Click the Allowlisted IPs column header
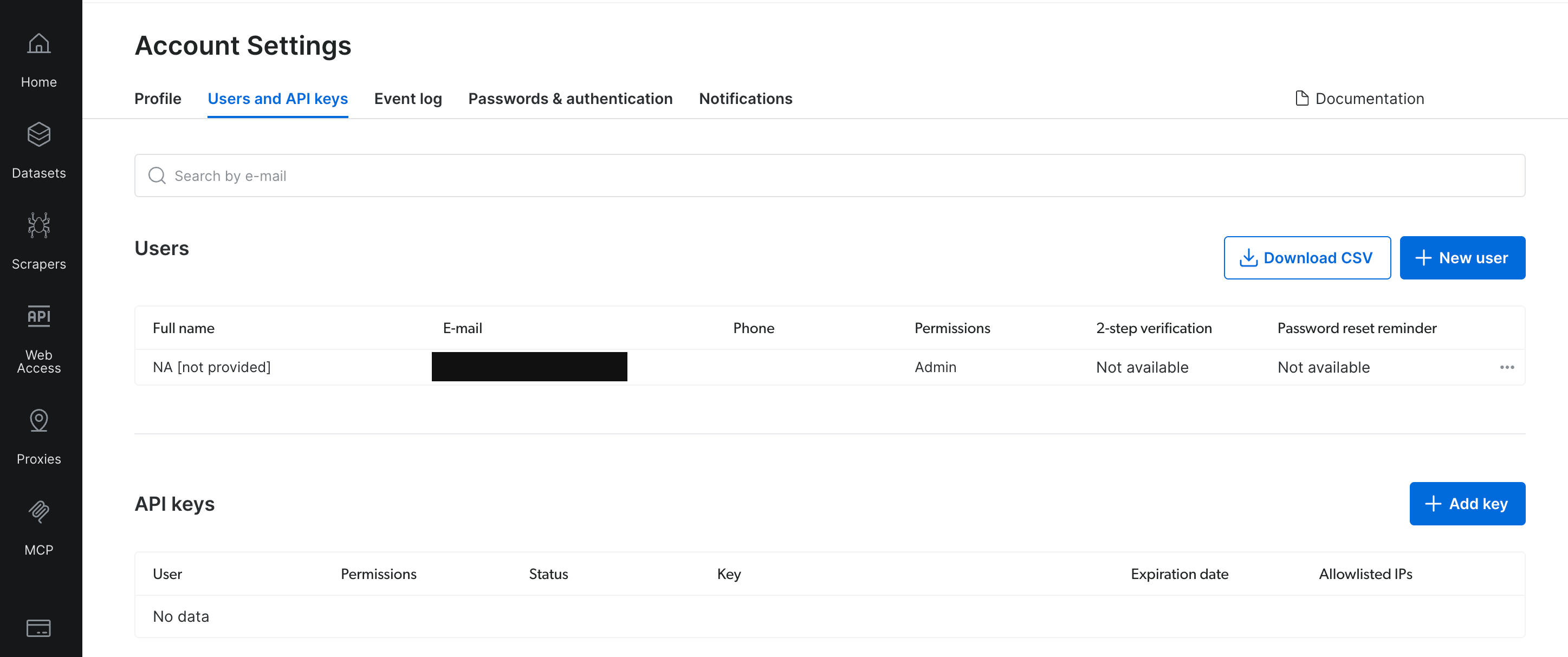Image resolution: width=1568 pixels, height=657 pixels. click(x=1365, y=574)
